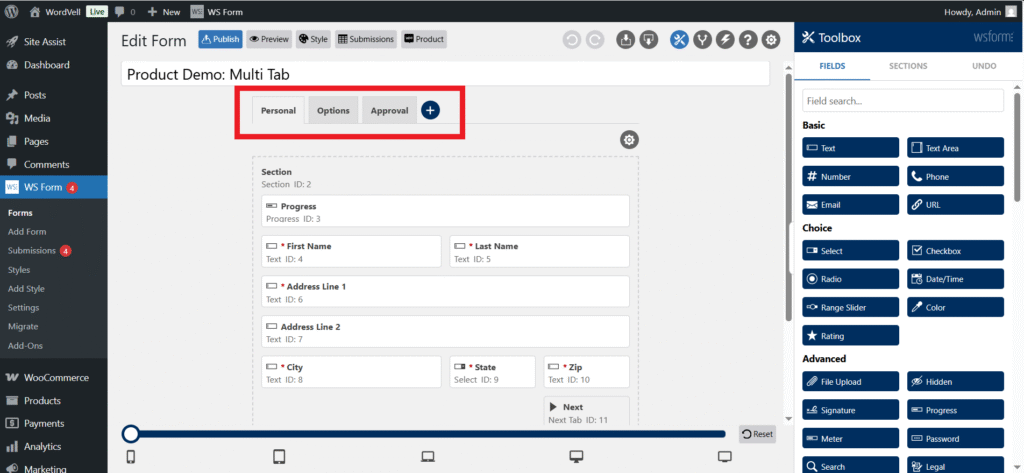Focus the Field search input box
The image size is (1024, 473).
(x=902, y=101)
